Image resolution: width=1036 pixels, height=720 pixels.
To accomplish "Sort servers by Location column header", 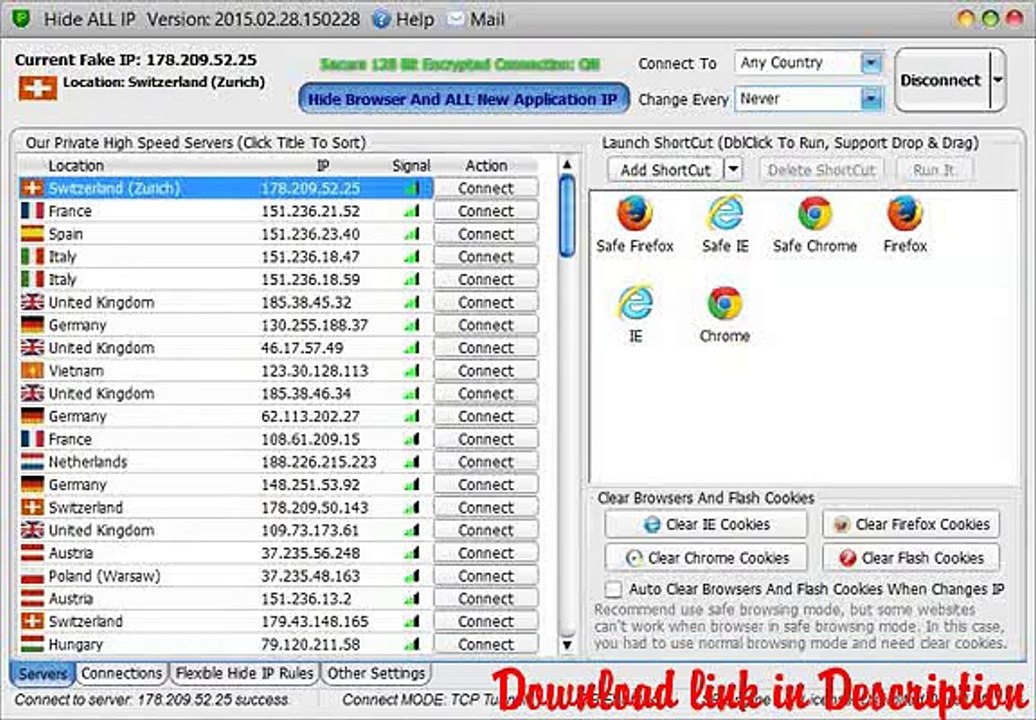I will pos(76,166).
